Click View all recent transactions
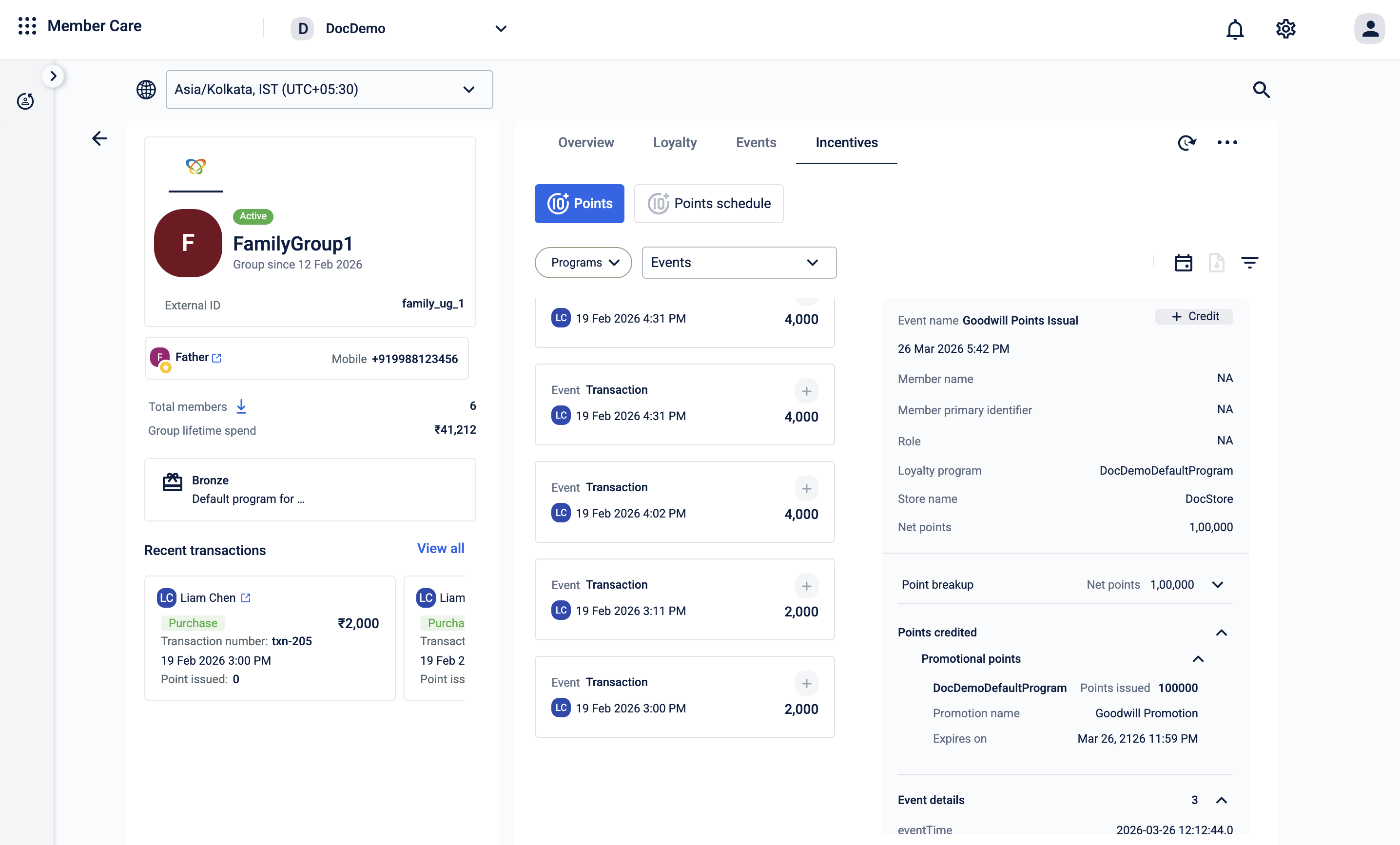The image size is (1400, 845). (440, 549)
